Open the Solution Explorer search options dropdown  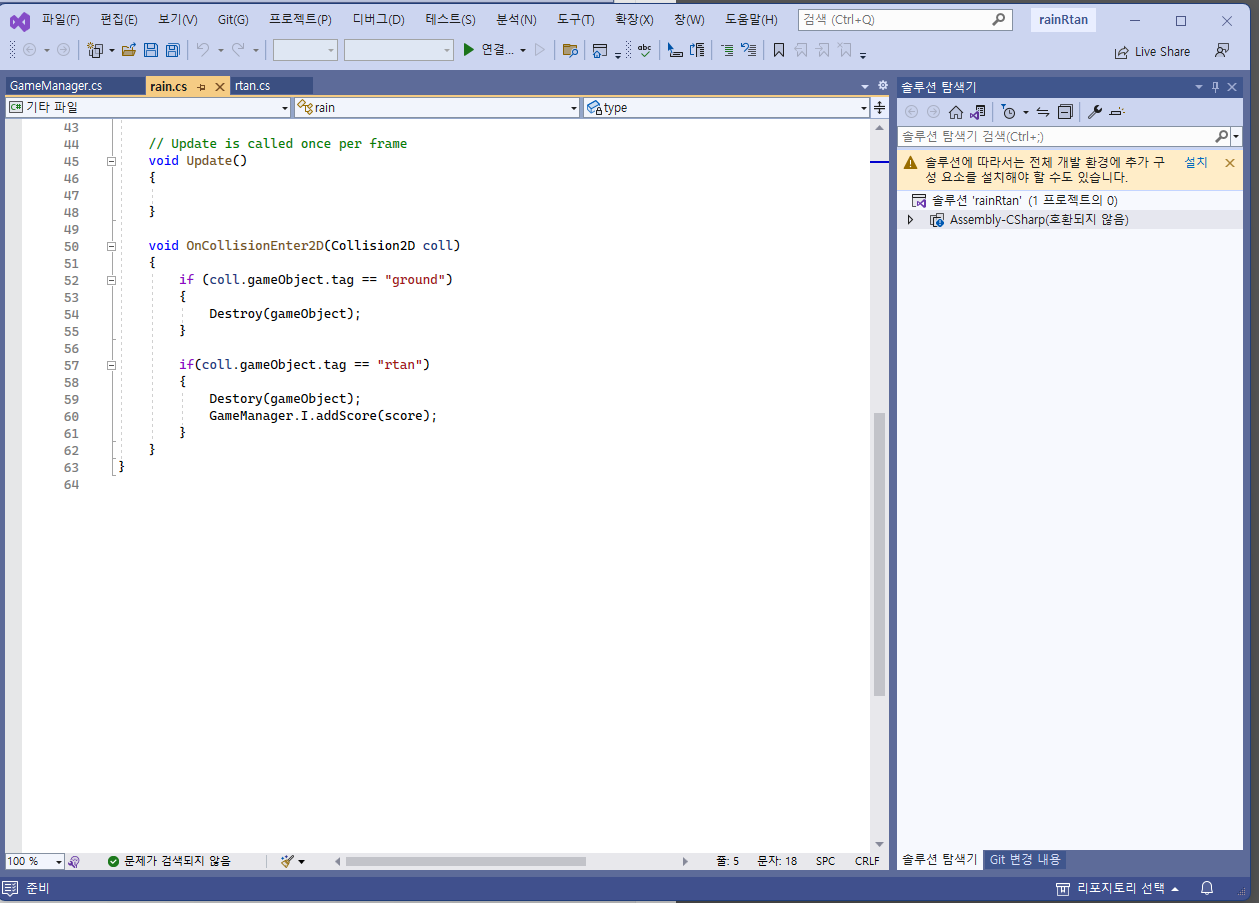pos(1237,136)
